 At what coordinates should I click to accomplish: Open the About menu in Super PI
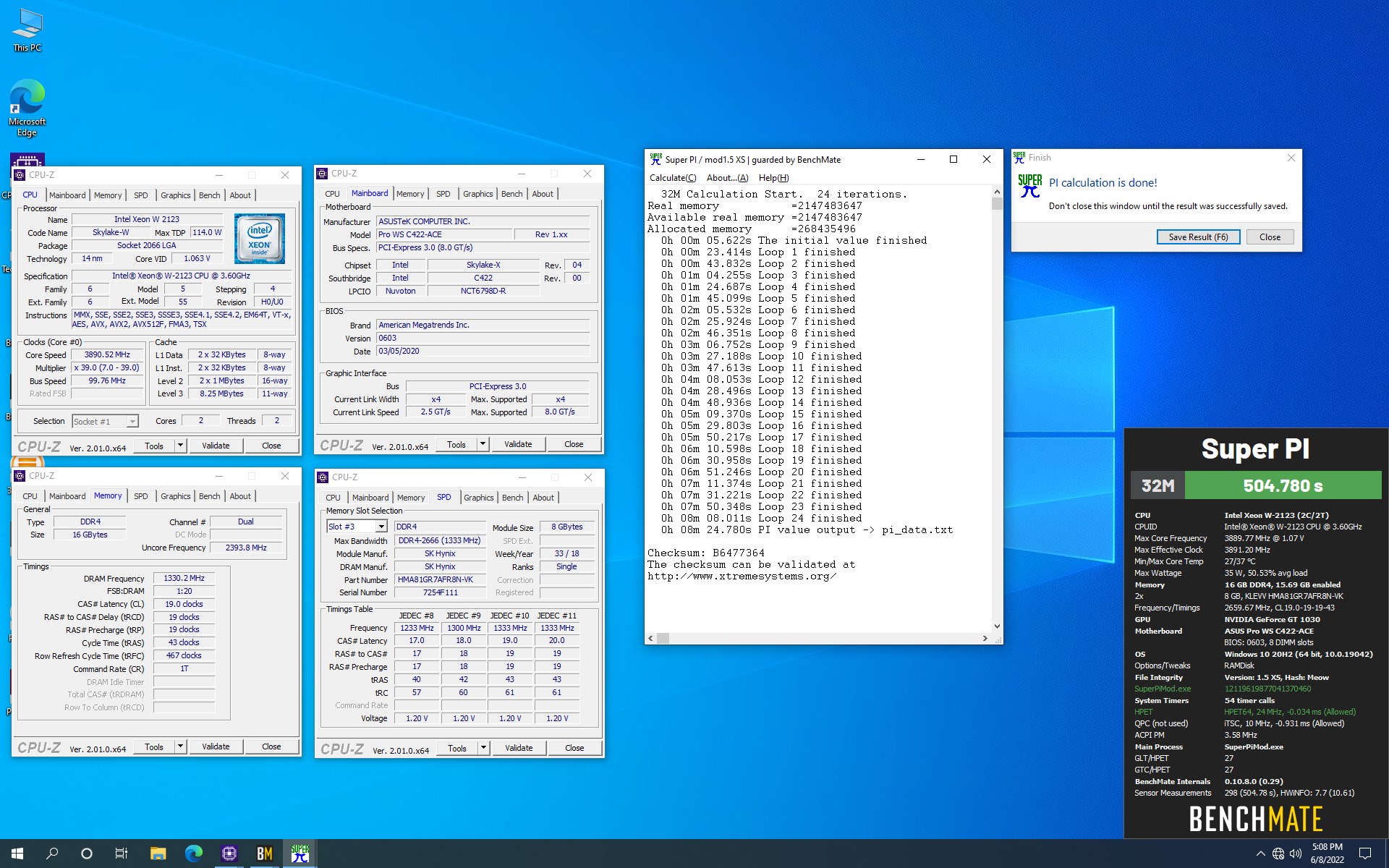(727, 178)
